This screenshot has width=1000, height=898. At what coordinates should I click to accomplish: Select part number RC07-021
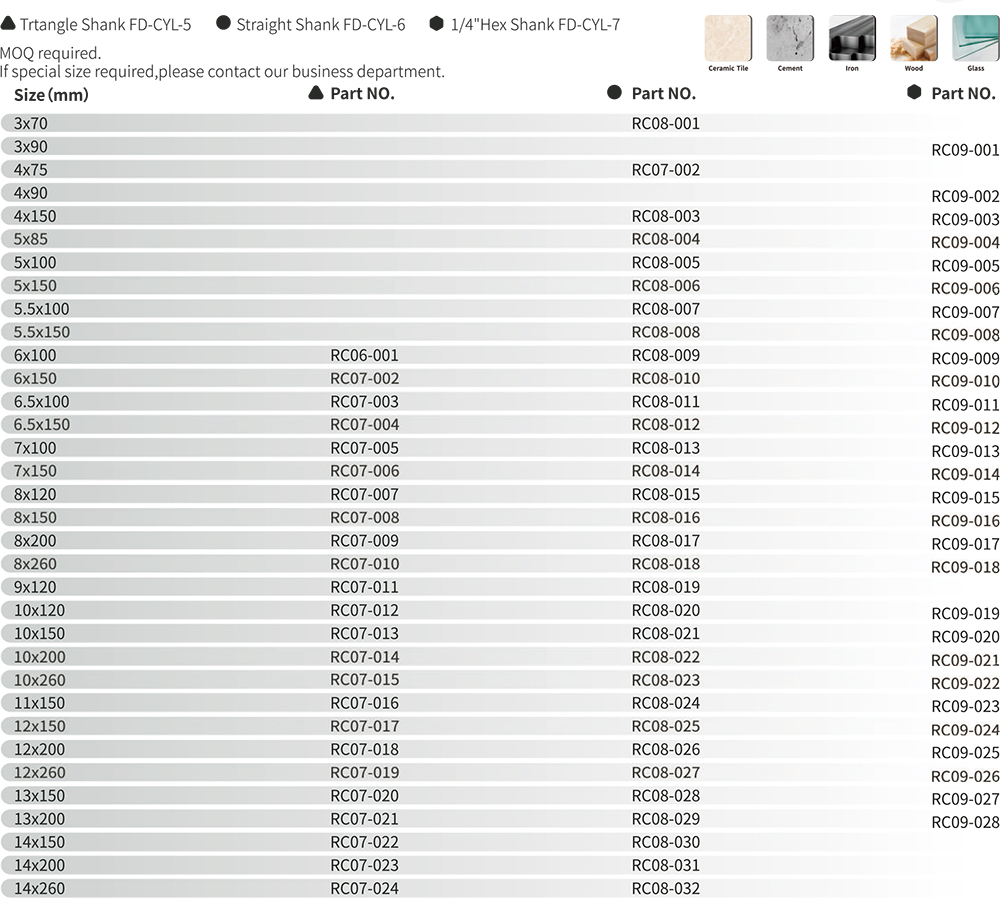tap(364, 819)
